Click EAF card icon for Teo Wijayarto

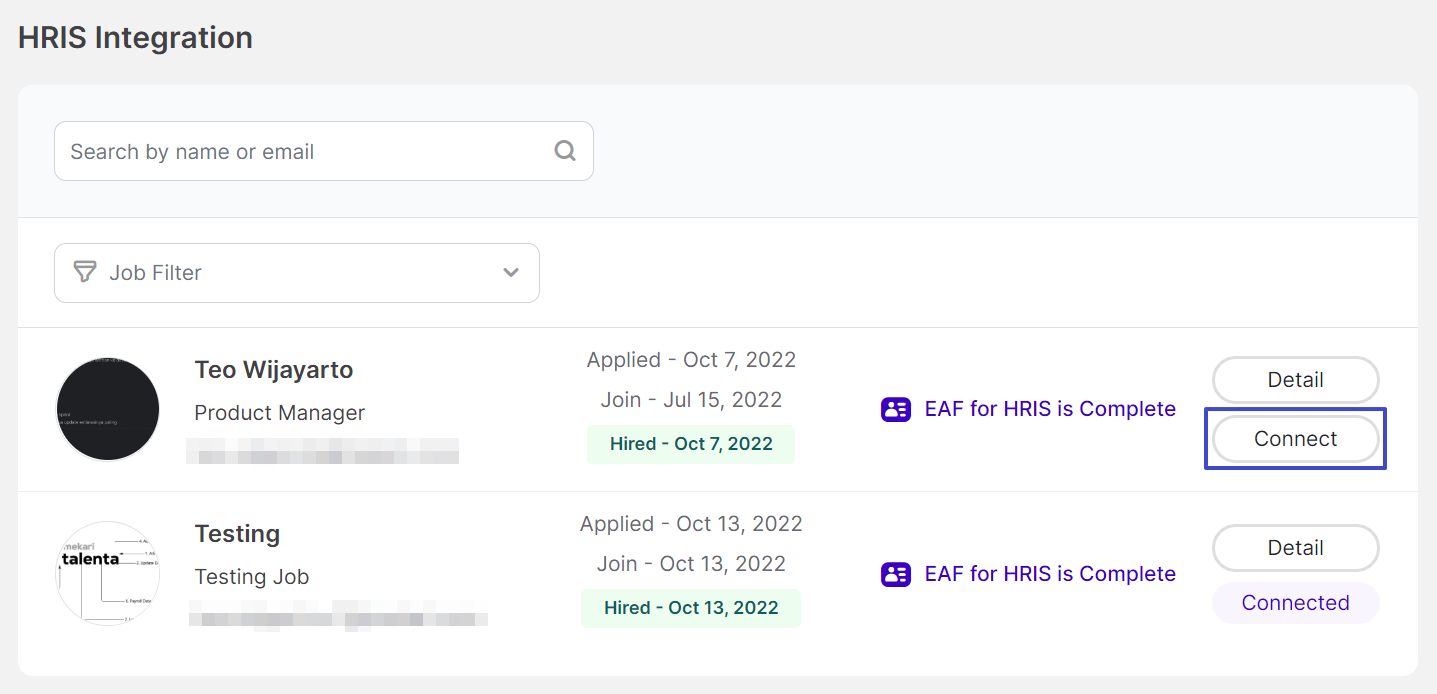pyautogui.click(x=896, y=409)
